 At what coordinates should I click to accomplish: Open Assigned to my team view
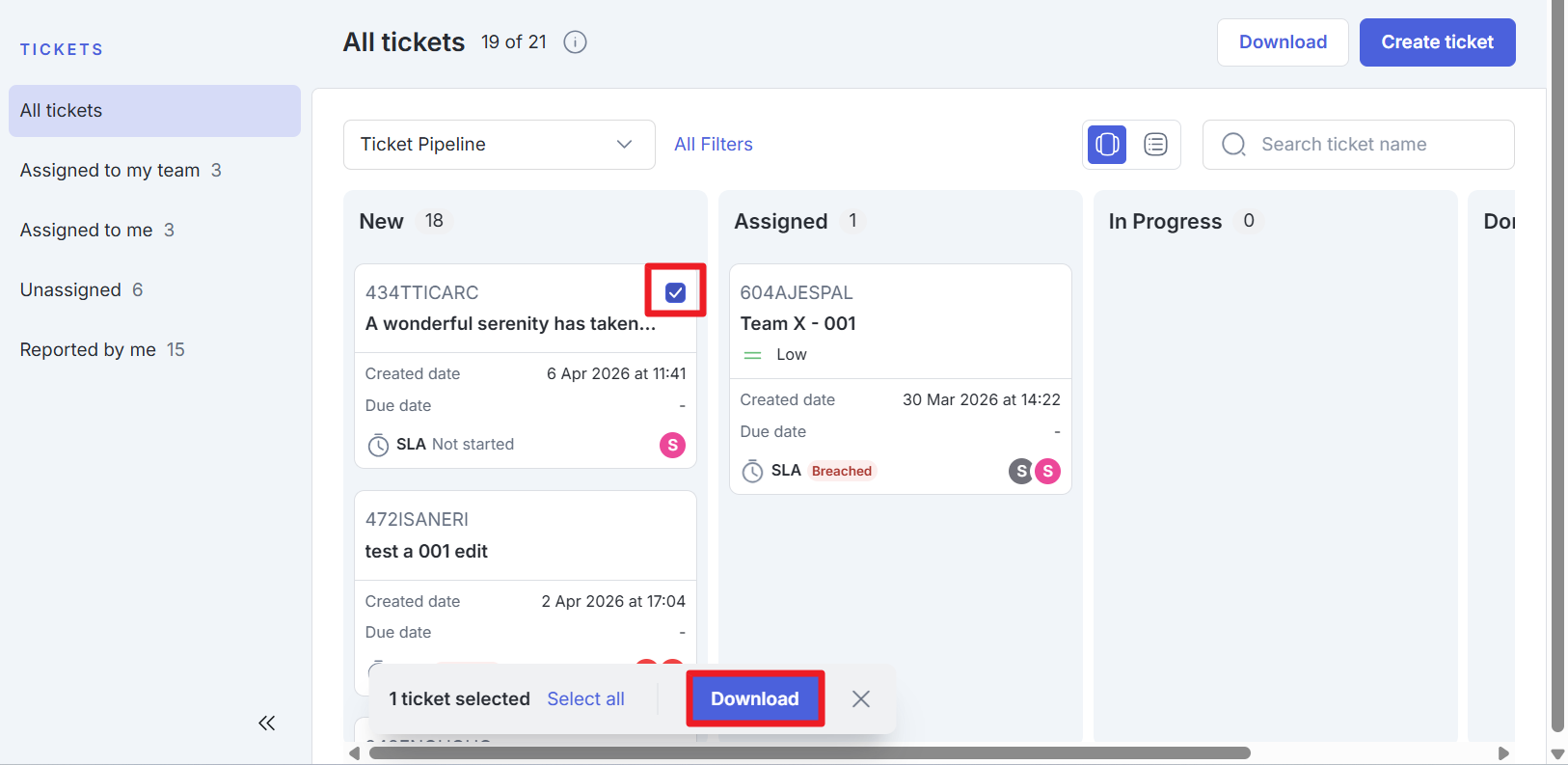(110, 171)
